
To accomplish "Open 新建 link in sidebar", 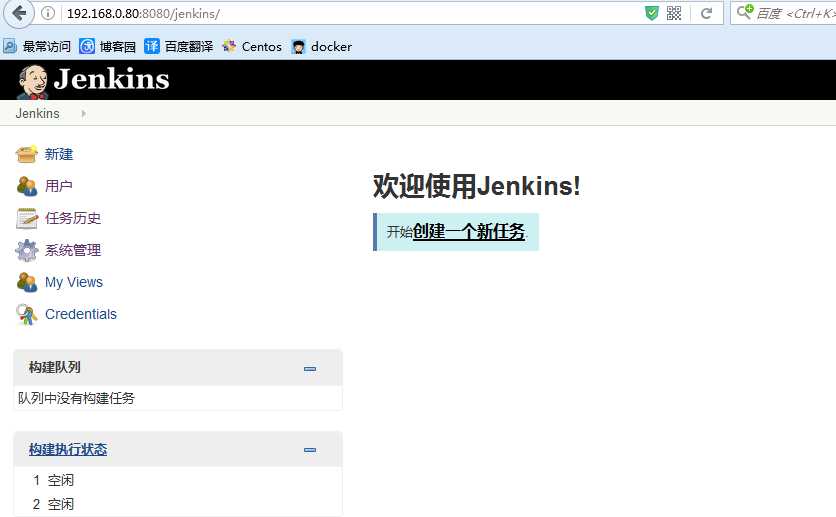I will point(59,154).
